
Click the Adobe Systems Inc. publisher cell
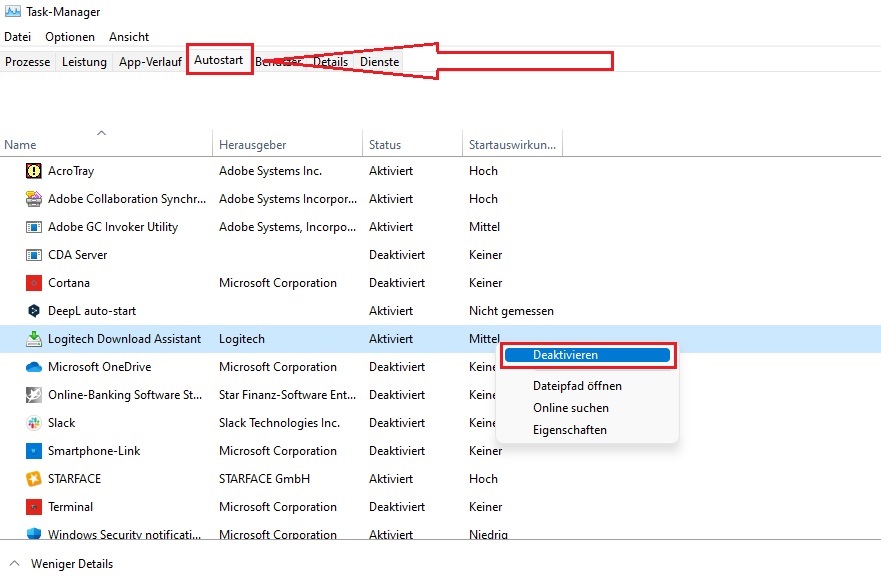270,171
